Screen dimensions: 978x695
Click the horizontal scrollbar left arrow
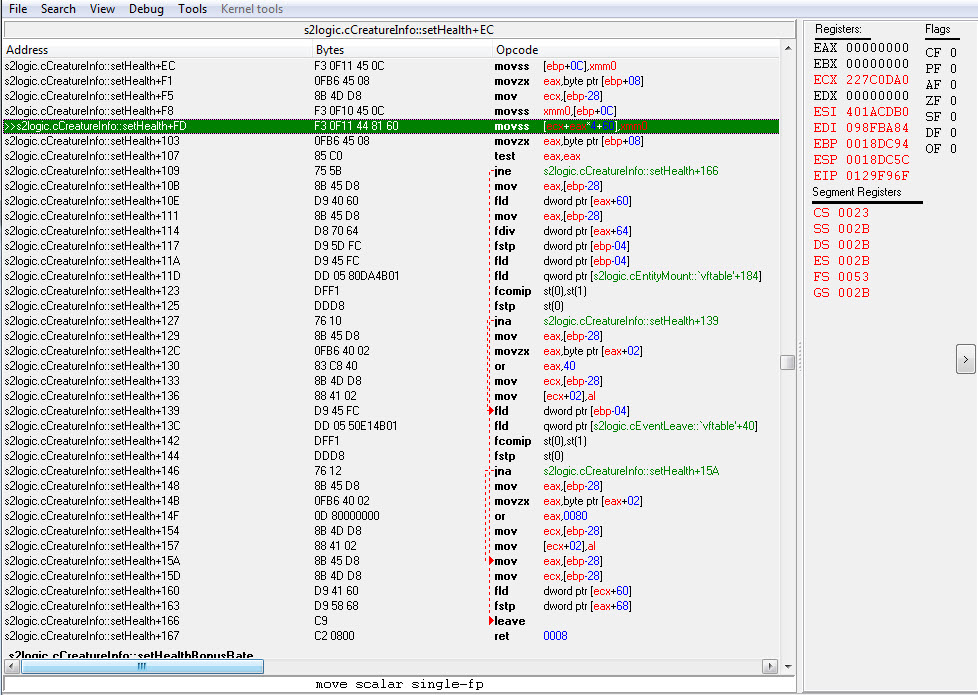coord(11,666)
